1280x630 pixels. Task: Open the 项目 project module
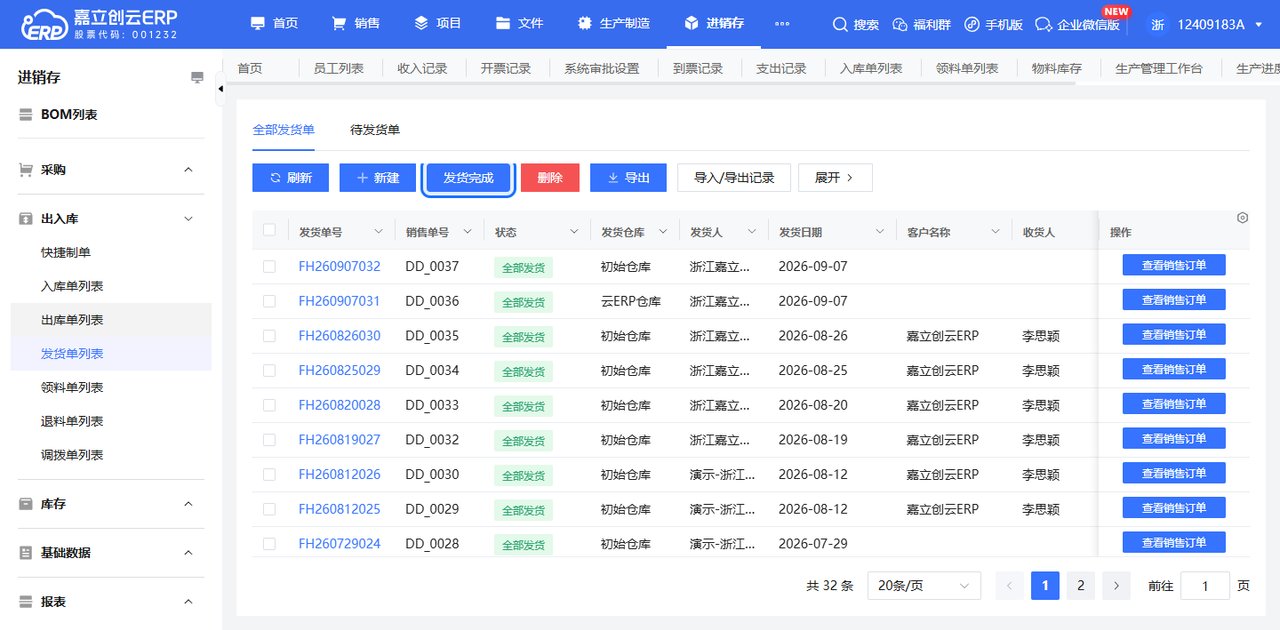[x=438, y=23]
